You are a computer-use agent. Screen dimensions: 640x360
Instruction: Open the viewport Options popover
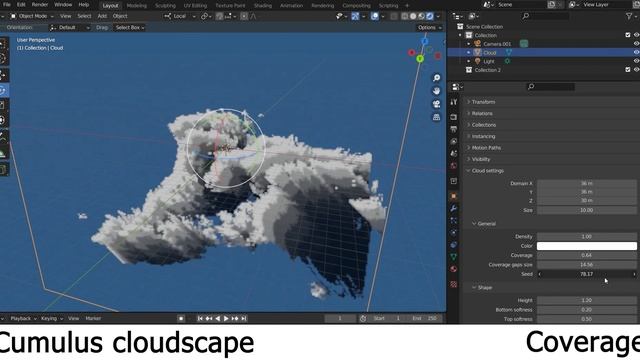(x=429, y=27)
